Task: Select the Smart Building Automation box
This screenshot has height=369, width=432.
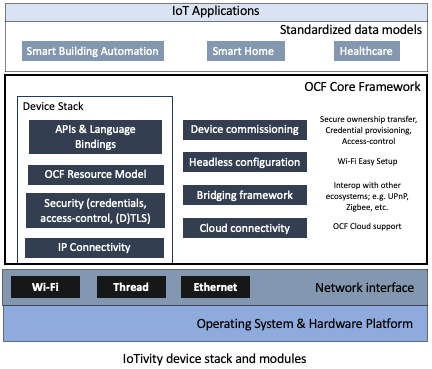Action: point(93,51)
